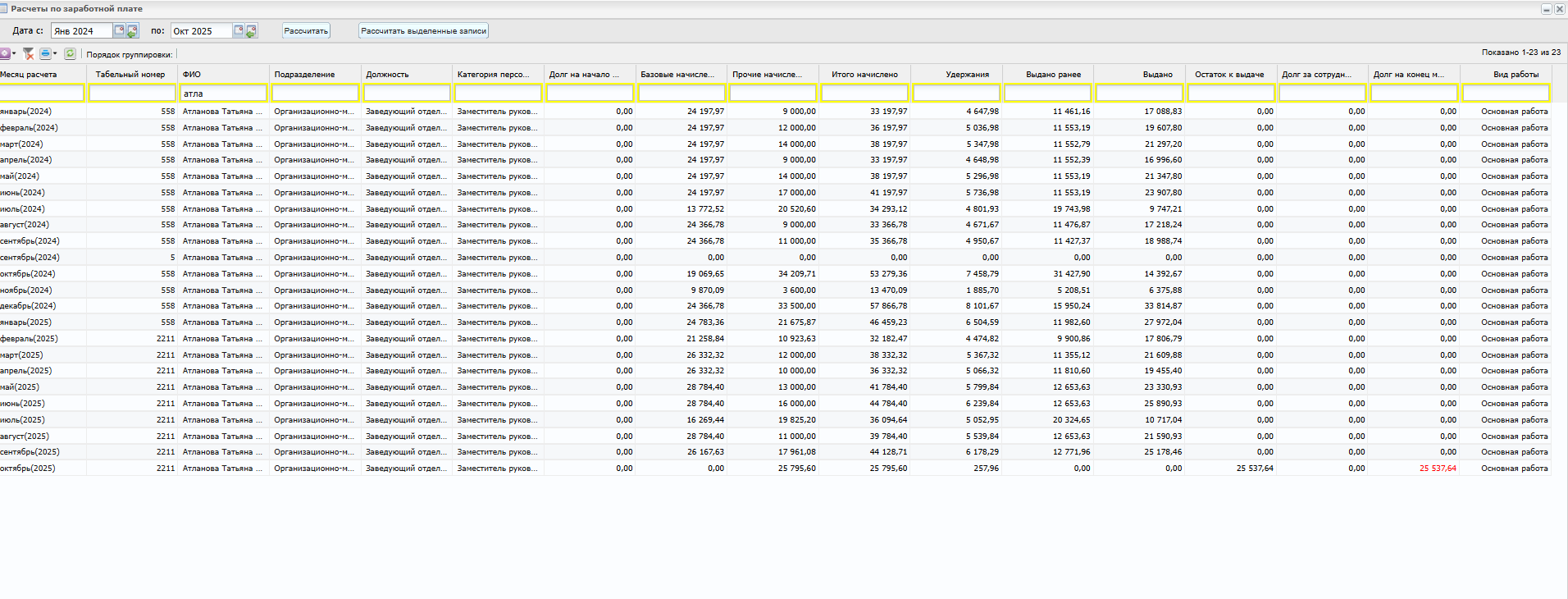The height and width of the screenshot is (599, 1568).
Task: Sort by the Категория персонала column header
Action: pos(499,75)
